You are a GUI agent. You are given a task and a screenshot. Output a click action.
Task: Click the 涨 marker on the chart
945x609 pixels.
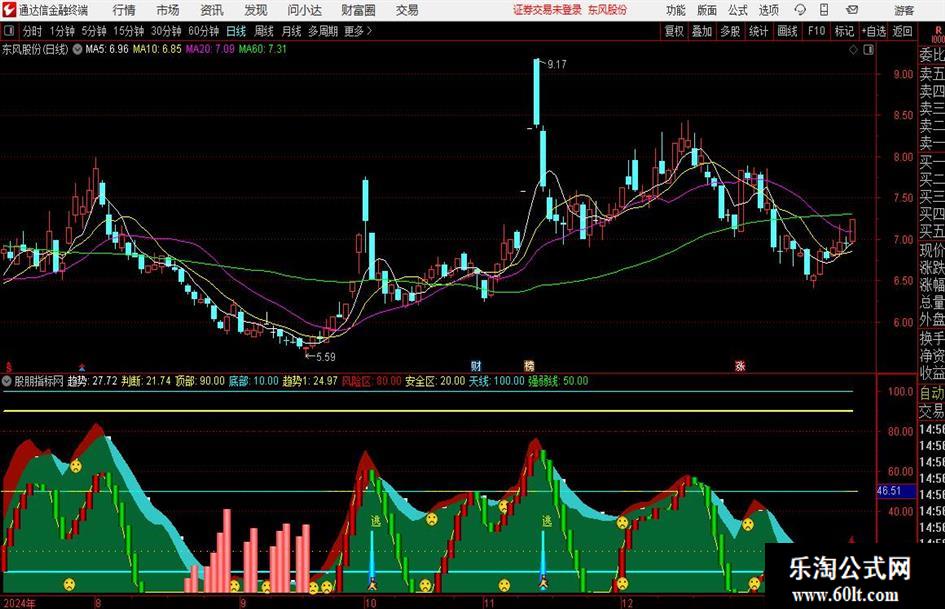pyautogui.click(x=740, y=366)
